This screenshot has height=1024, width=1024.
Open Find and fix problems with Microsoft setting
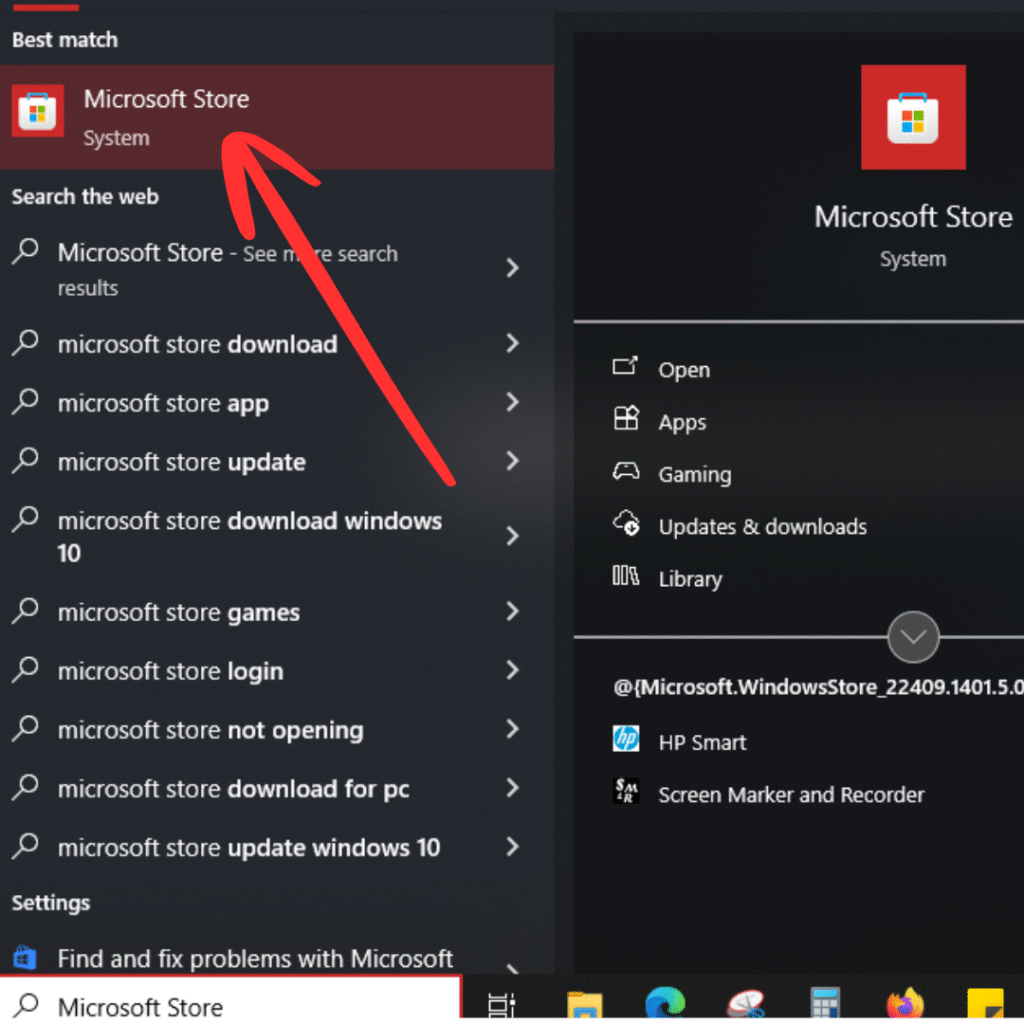(255, 959)
